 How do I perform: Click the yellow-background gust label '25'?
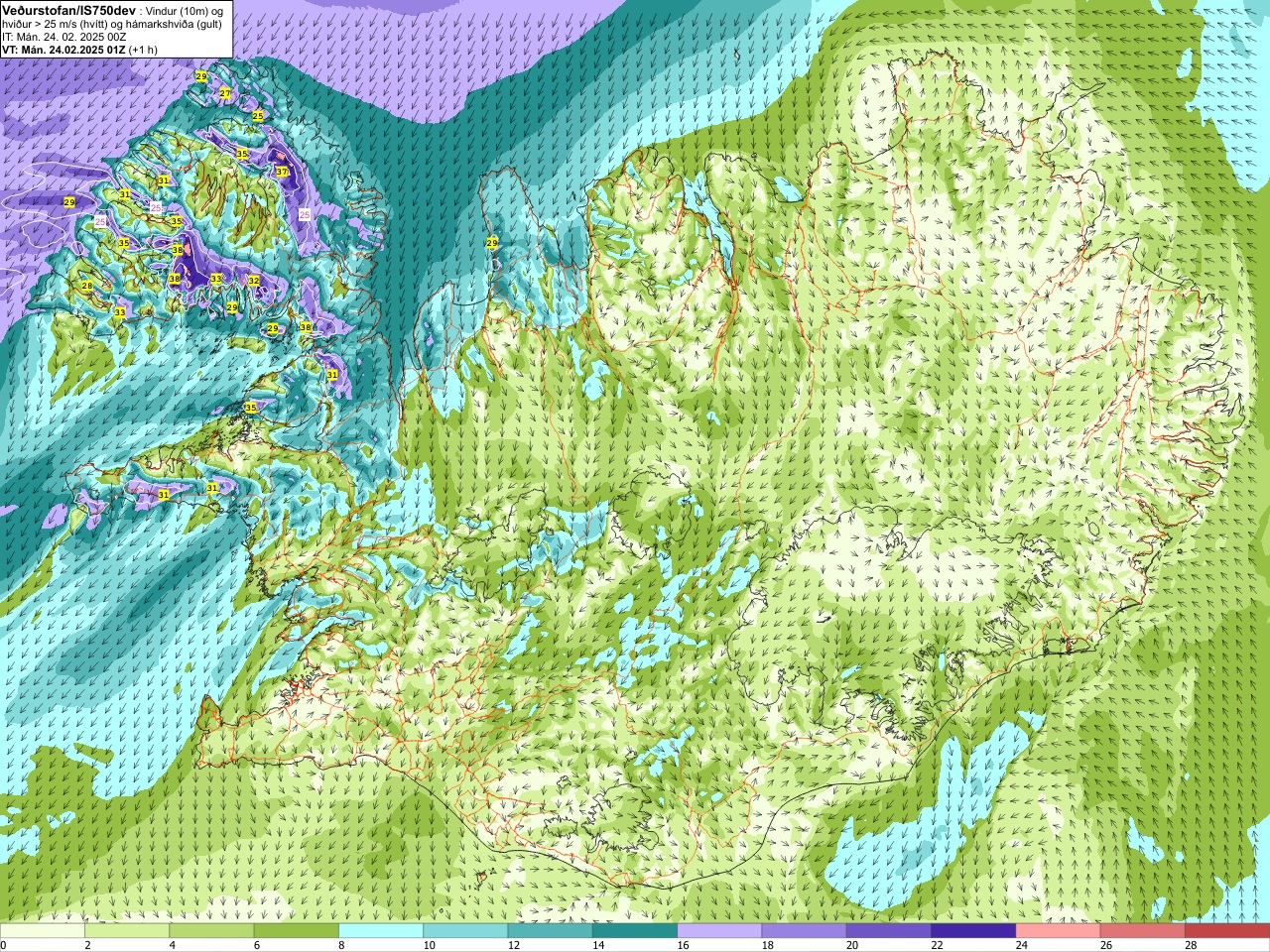click(258, 116)
